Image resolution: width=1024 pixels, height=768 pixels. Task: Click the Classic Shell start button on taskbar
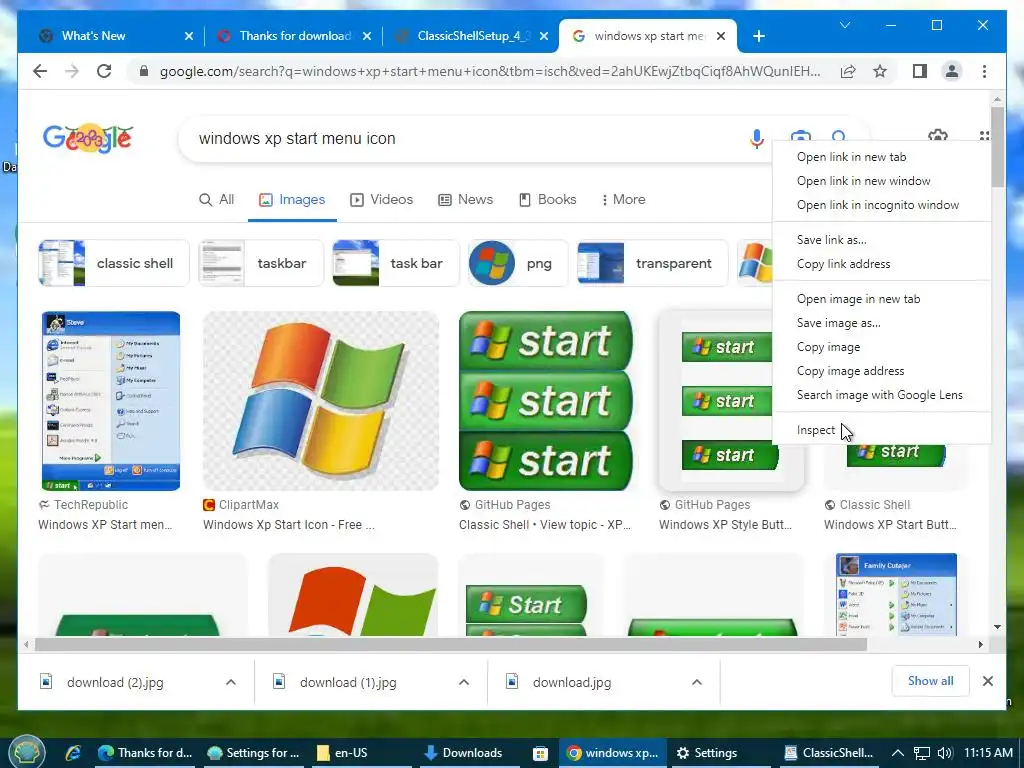(25, 752)
